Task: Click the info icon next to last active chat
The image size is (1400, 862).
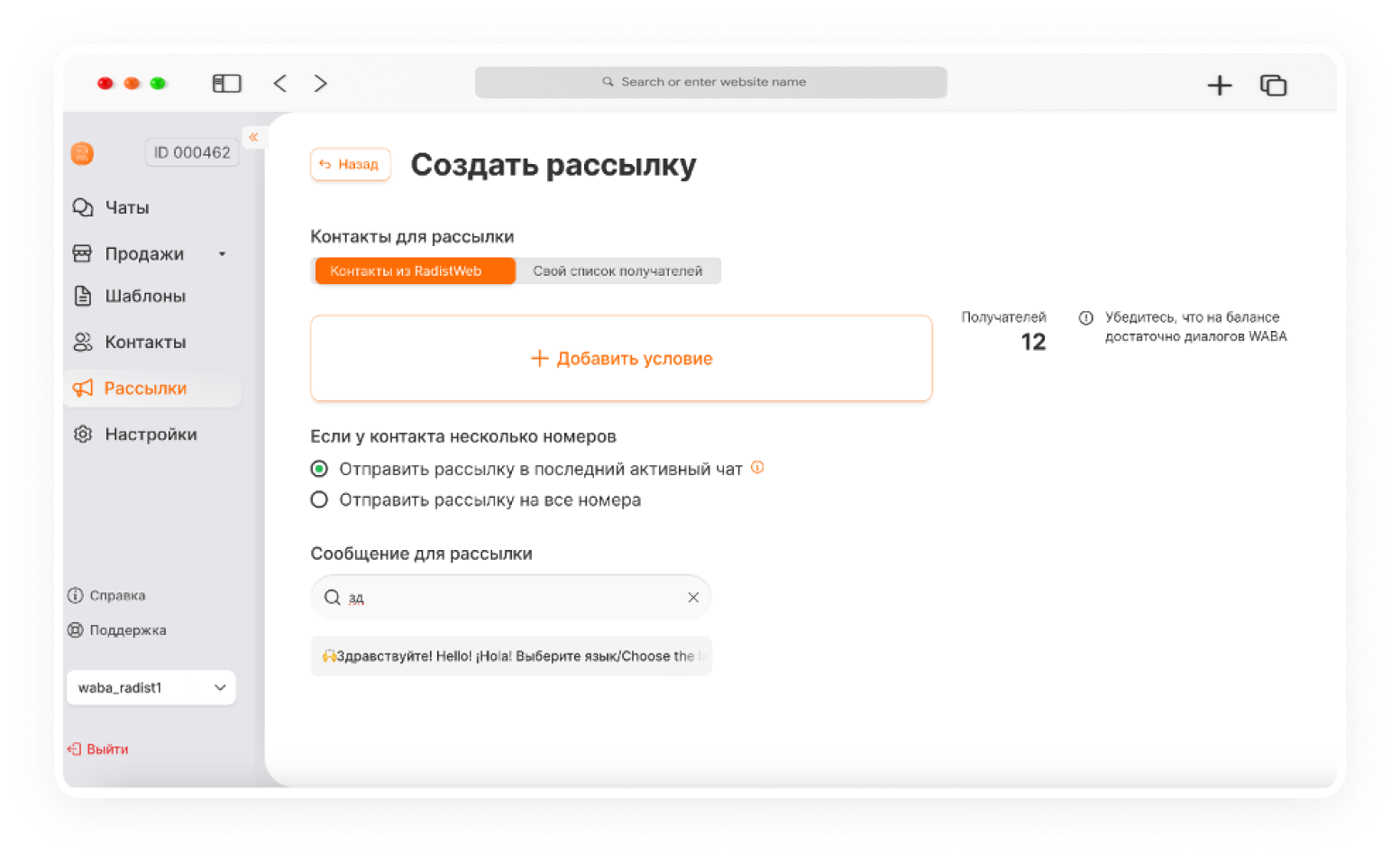Action: (x=757, y=467)
